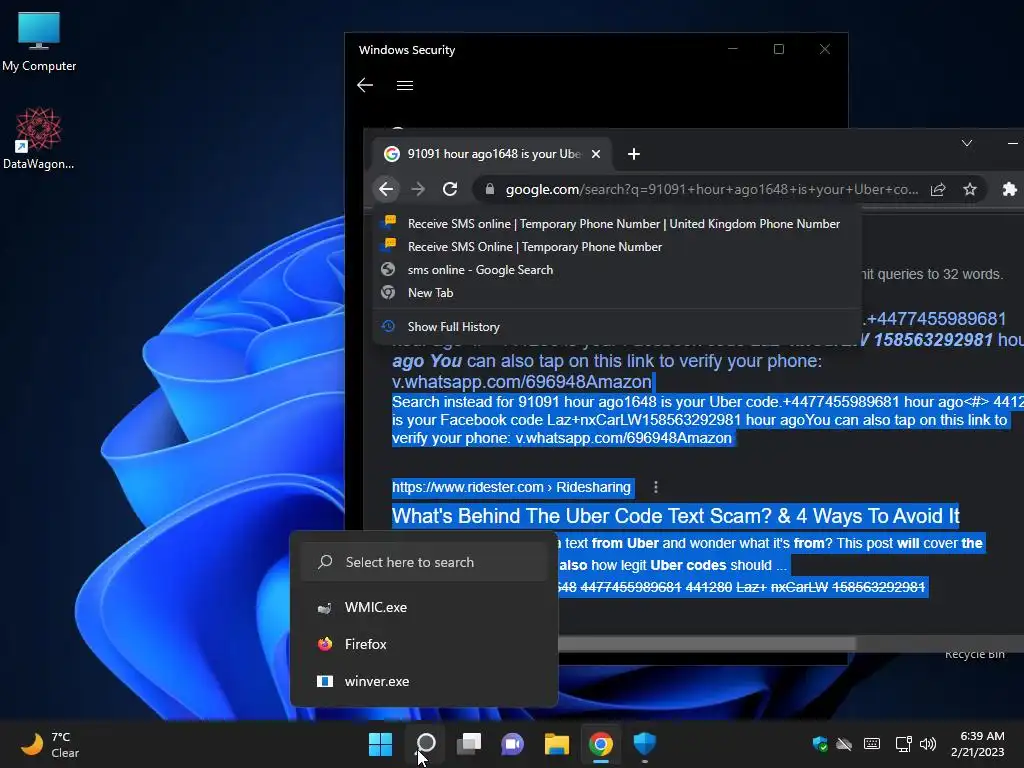Click Chrome's forward navigation arrow
Screen dimensions: 1024x768
point(418,189)
